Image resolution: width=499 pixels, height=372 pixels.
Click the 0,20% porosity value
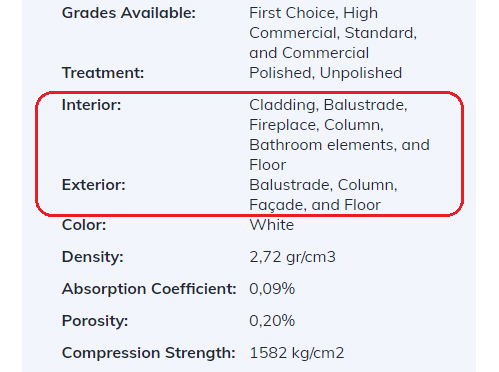272,321
